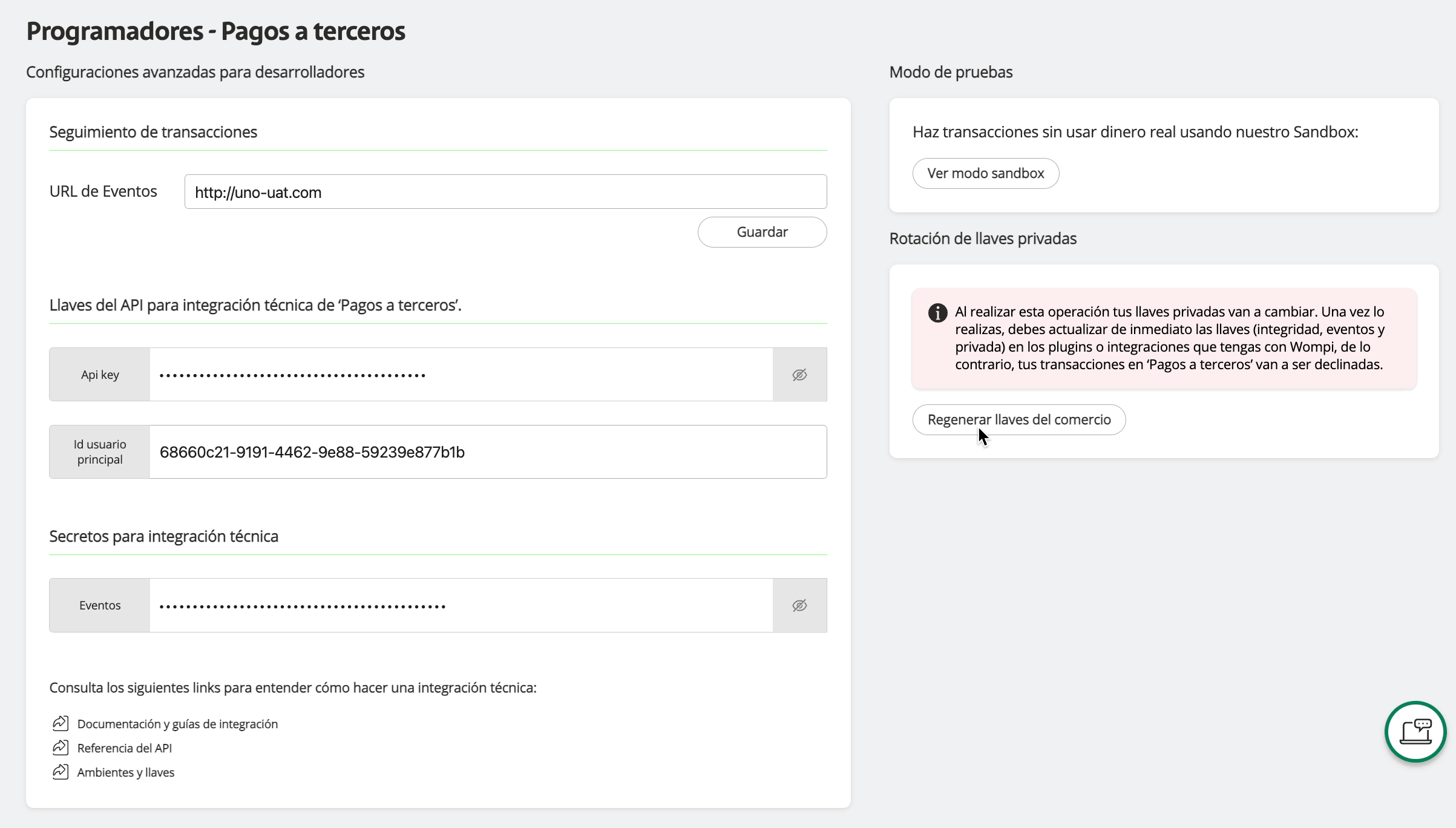The height and width of the screenshot is (828, 1456).
Task: Click the Api key row label
Action: click(99, 374)
